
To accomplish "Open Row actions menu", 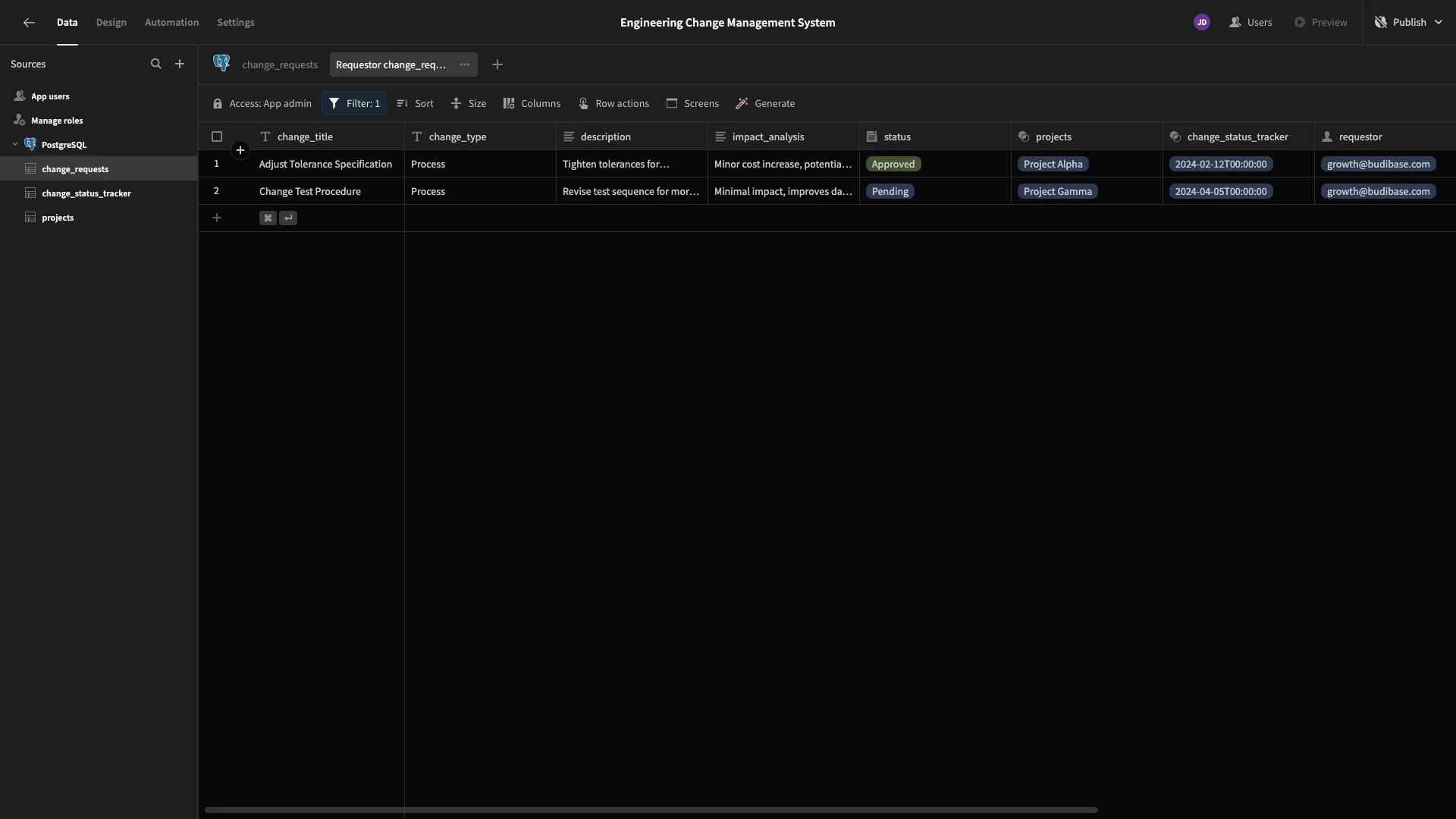I will pyautogui.click(x=613, y=104).
